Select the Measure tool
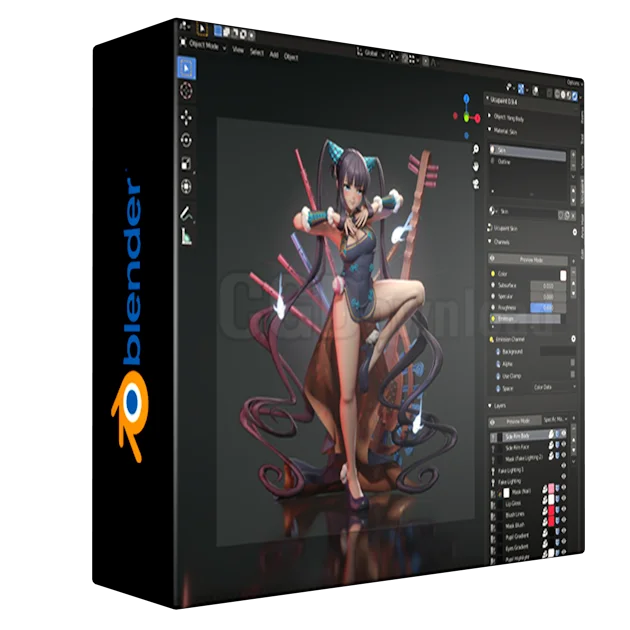This screenshot has height=630, width=630. pyautogui.click(x=186, y=237)
